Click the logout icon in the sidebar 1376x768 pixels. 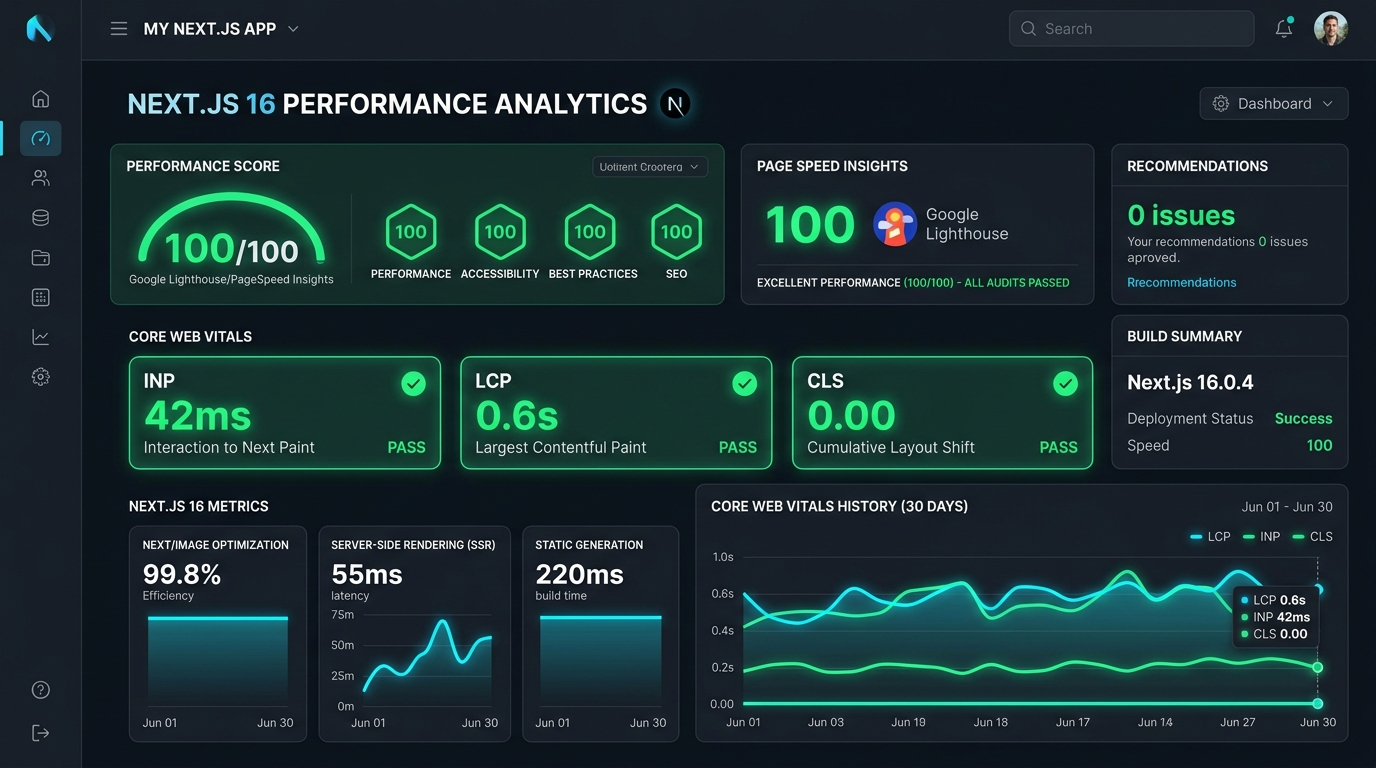click(40, 733)
